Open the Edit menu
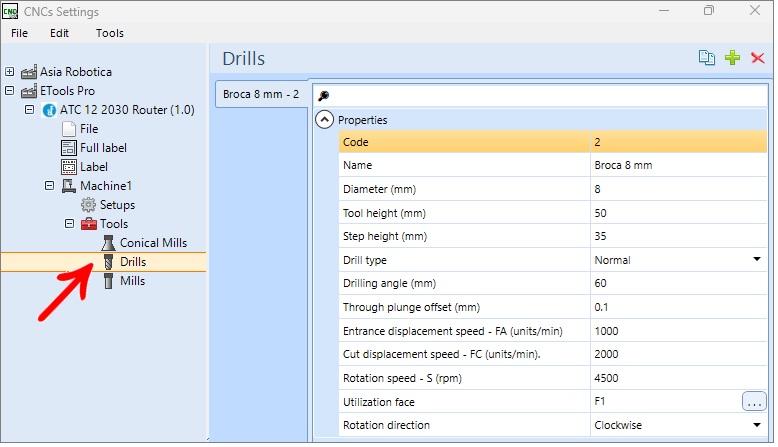This screenshot has height=447, width=778. [x=59, y=33]
